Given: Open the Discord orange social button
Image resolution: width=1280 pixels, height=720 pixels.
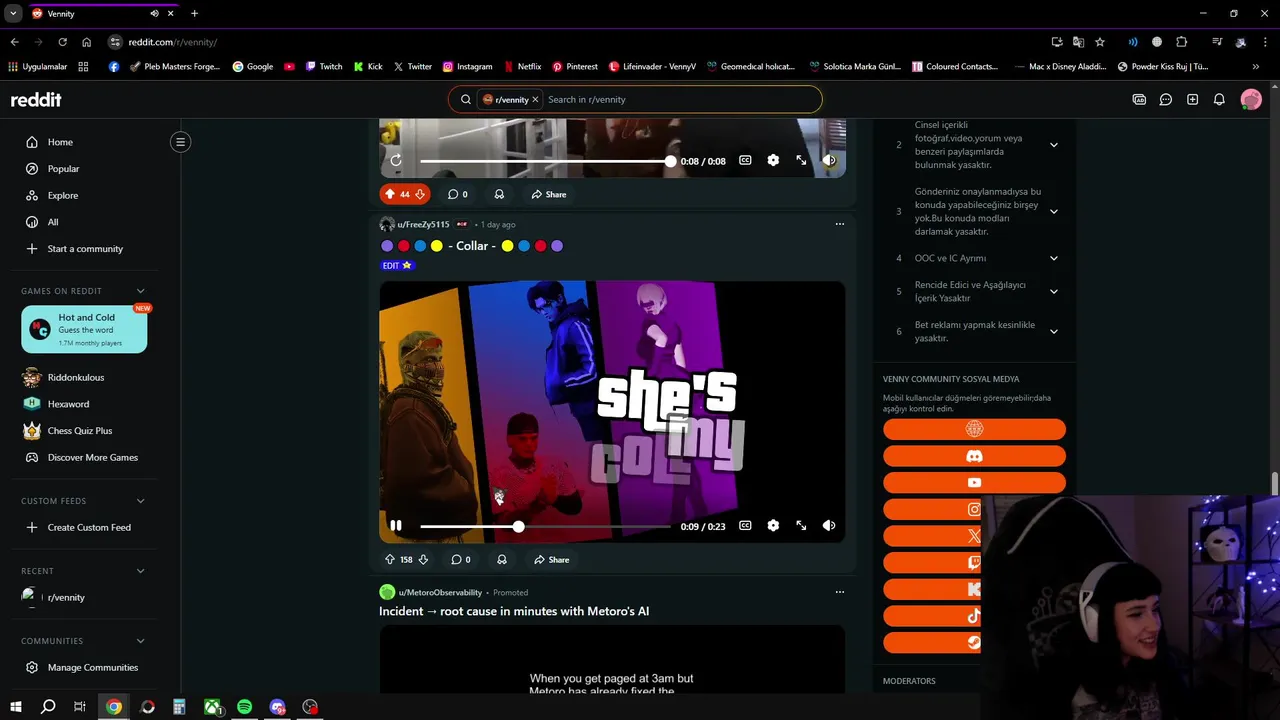Looking at the screenshot, I should (974, 456).
